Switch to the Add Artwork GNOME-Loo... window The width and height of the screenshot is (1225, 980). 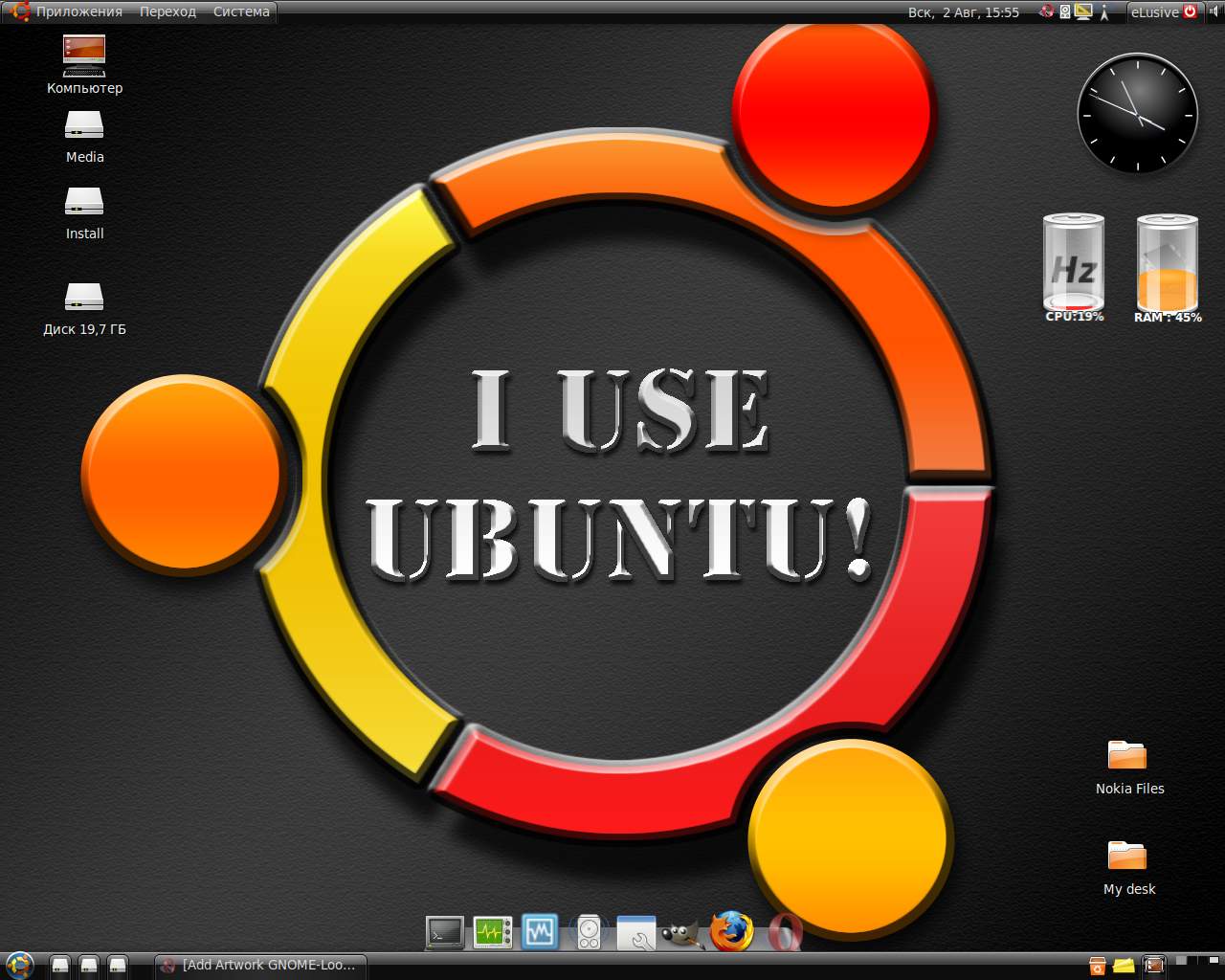click(262, 965)
